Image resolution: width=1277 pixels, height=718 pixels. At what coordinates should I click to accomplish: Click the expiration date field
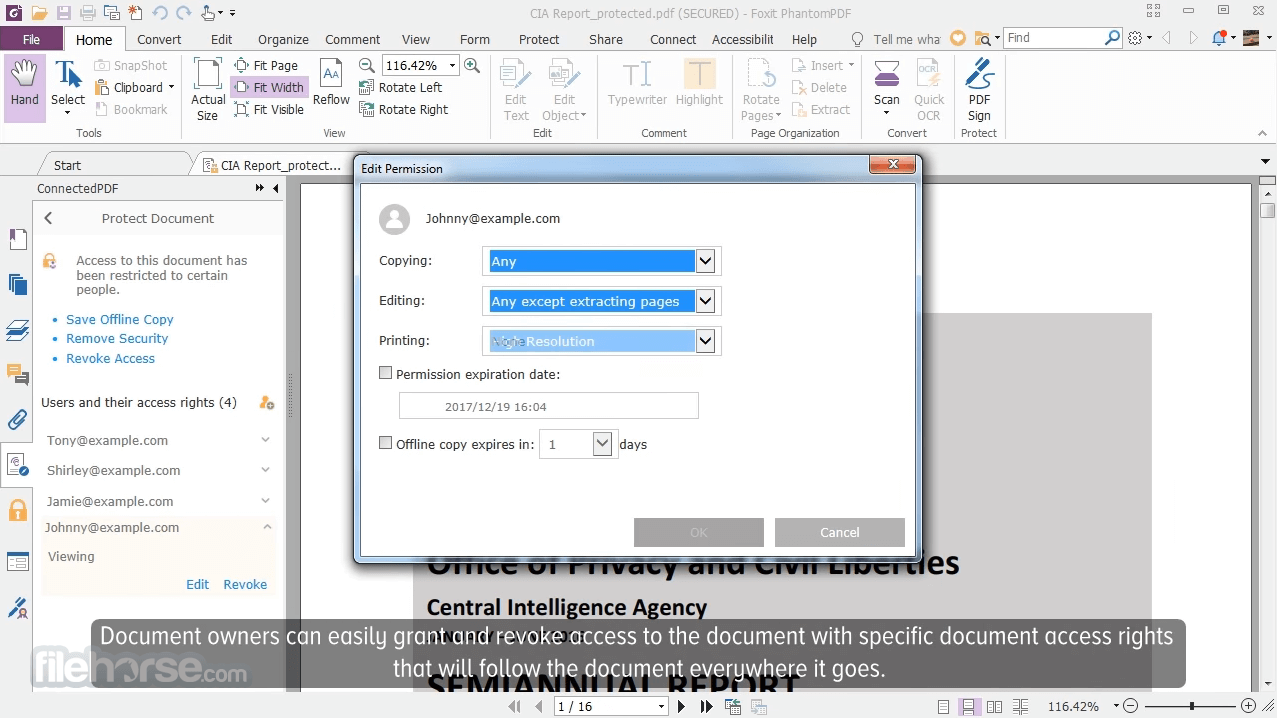(x=548, y=406)
